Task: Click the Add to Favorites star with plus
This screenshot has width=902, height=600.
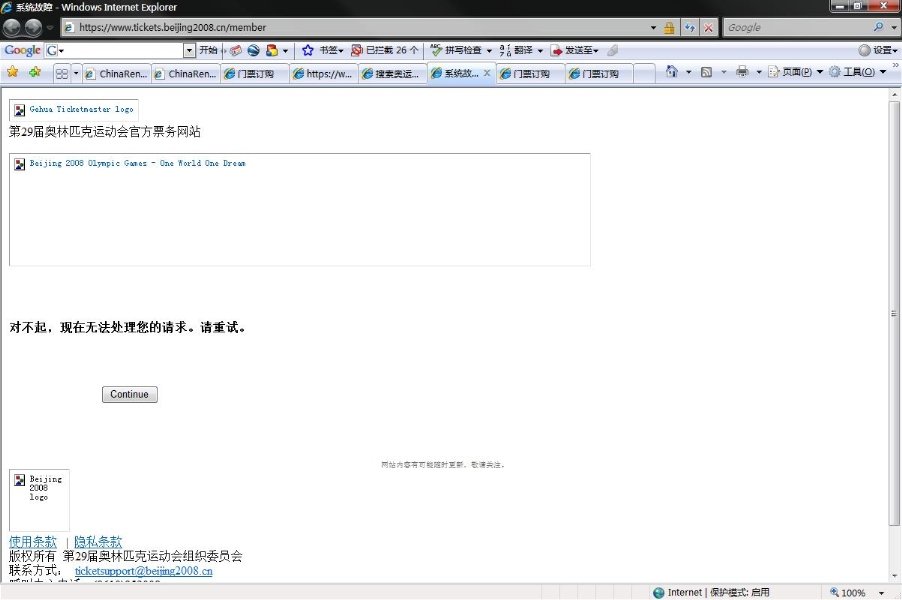Action: click(x=35, y=72)
